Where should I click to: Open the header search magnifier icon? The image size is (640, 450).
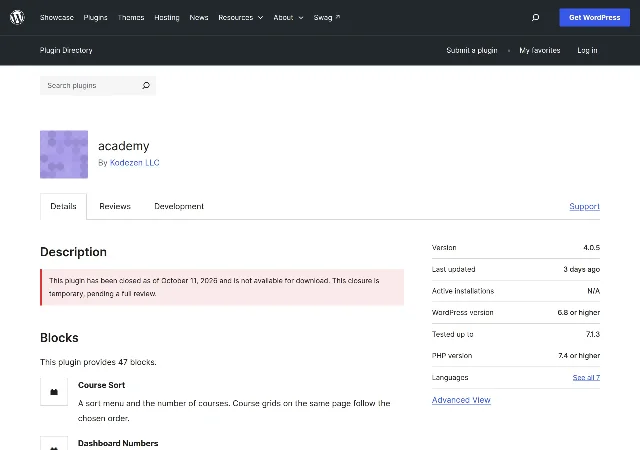click(536, 18)
